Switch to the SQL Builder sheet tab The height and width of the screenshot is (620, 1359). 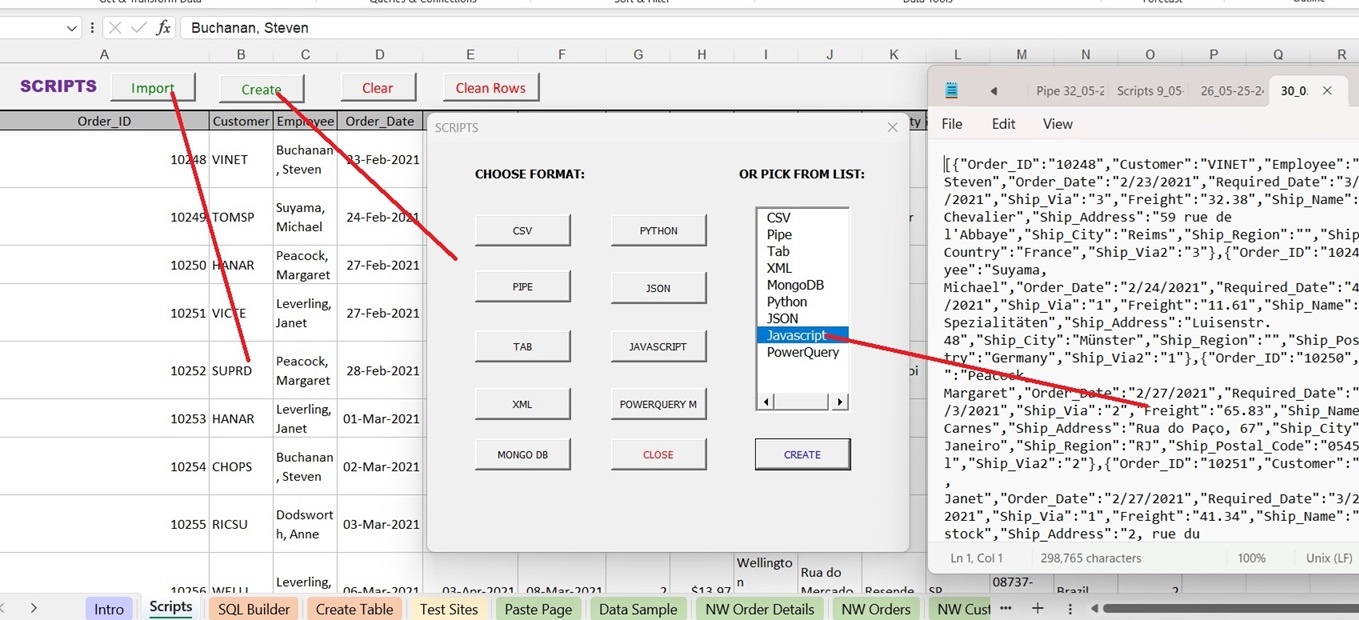(254, 609)
